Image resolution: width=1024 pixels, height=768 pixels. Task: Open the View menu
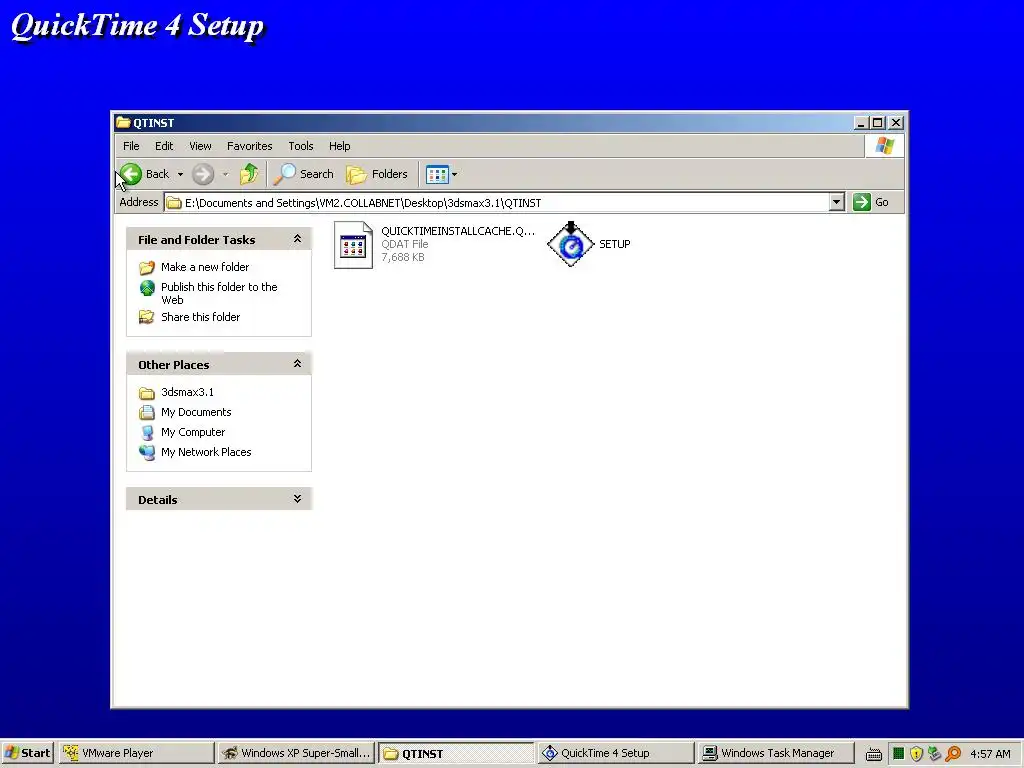tap(200, 146)
